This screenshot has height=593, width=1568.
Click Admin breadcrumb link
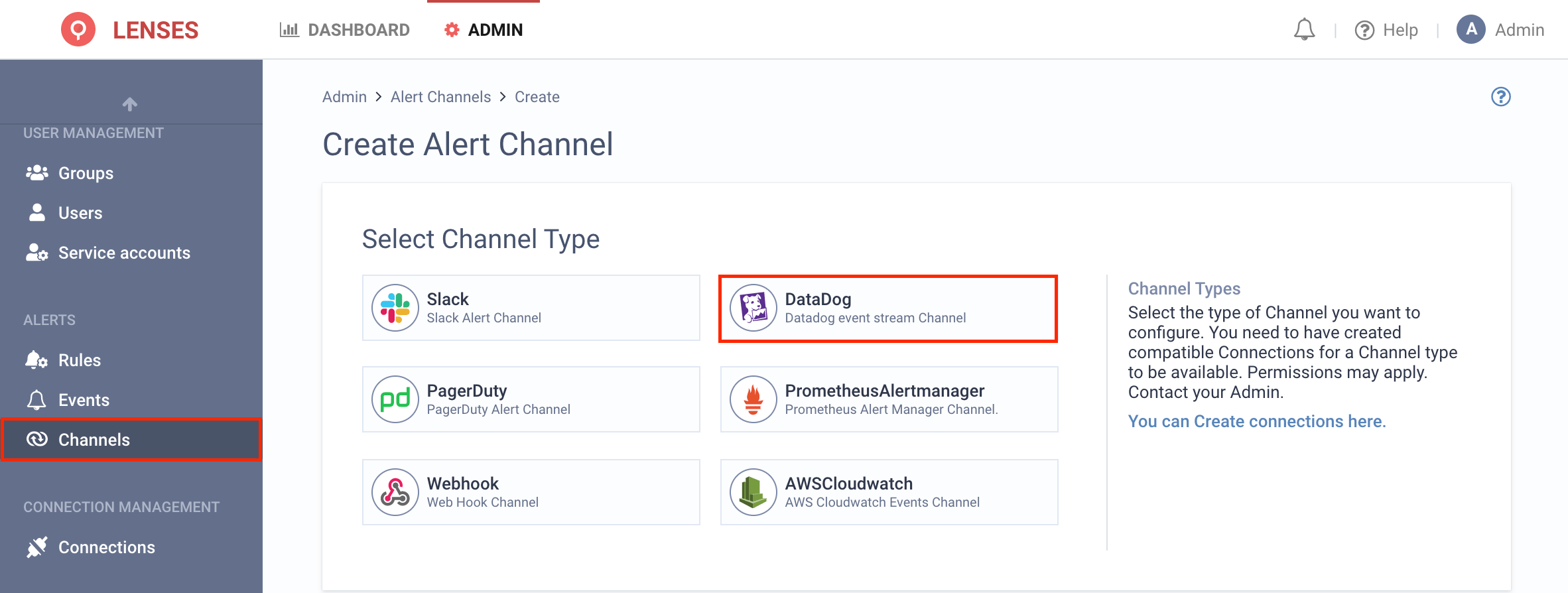tap(344, 97)
